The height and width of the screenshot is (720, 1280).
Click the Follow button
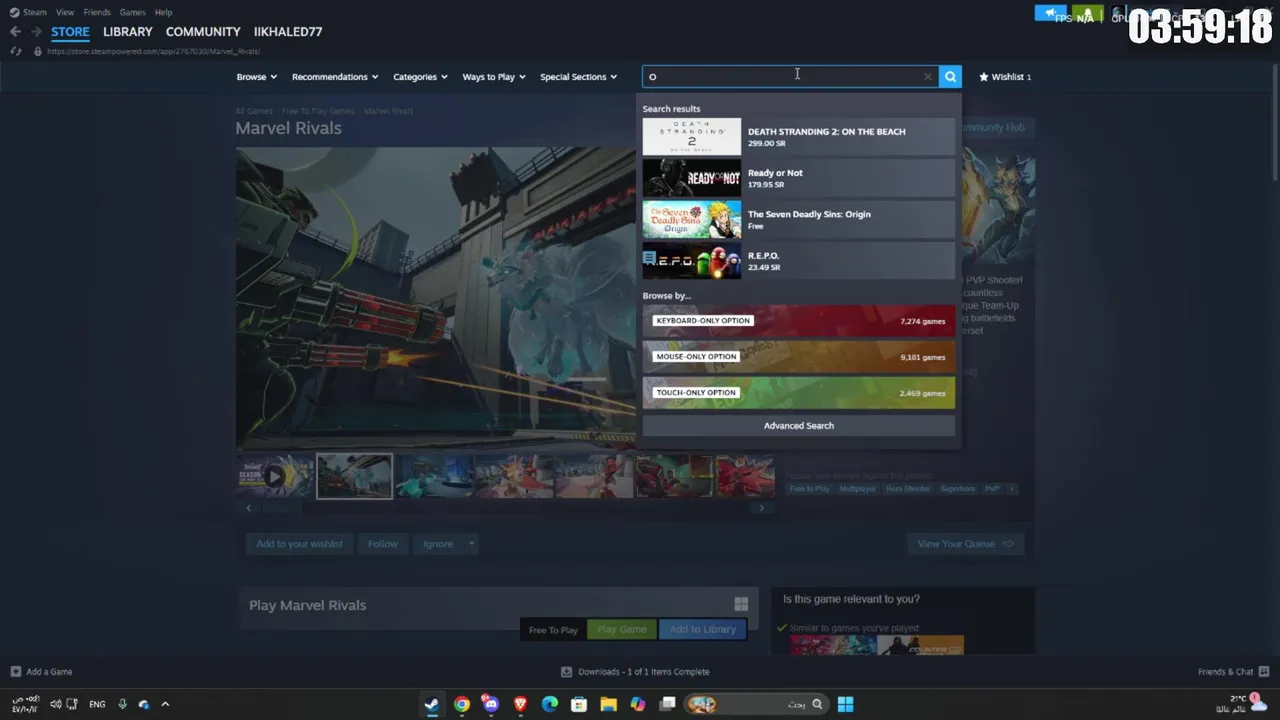pyautogui.click(x=382, y=544)
